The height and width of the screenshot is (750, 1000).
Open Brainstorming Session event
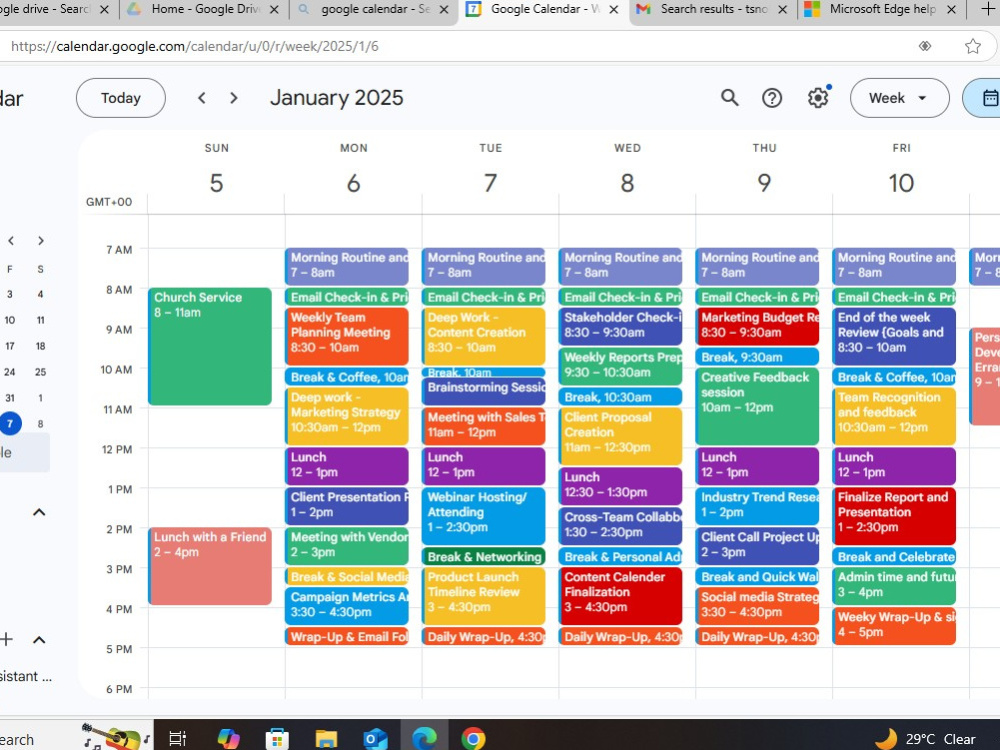pos(483,390)
